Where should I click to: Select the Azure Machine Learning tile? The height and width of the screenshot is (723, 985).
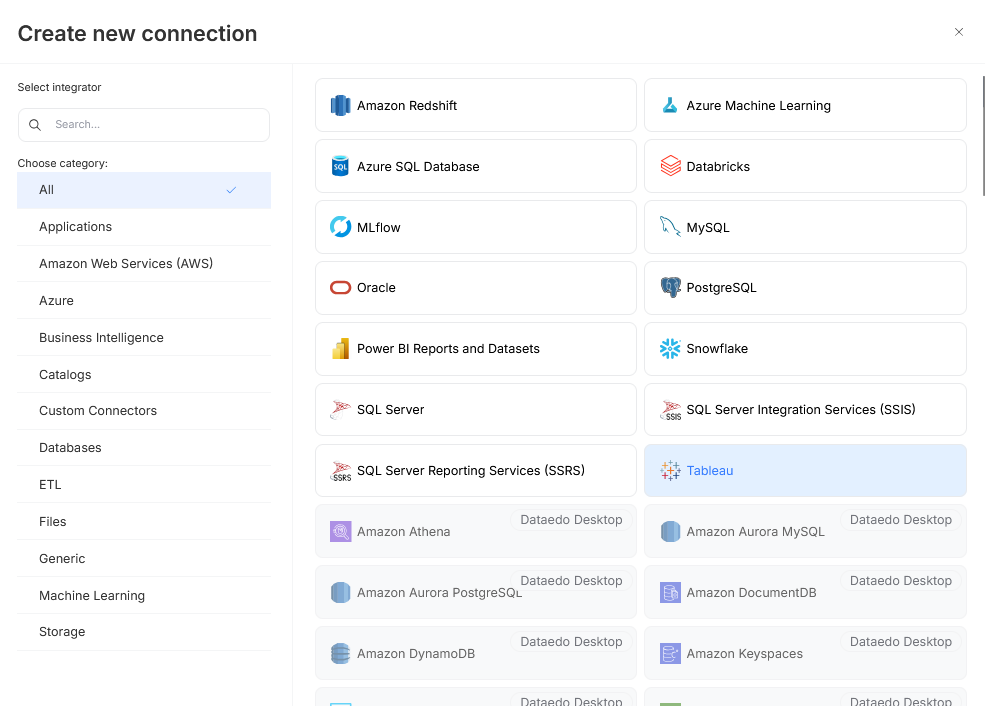[805, 106]
